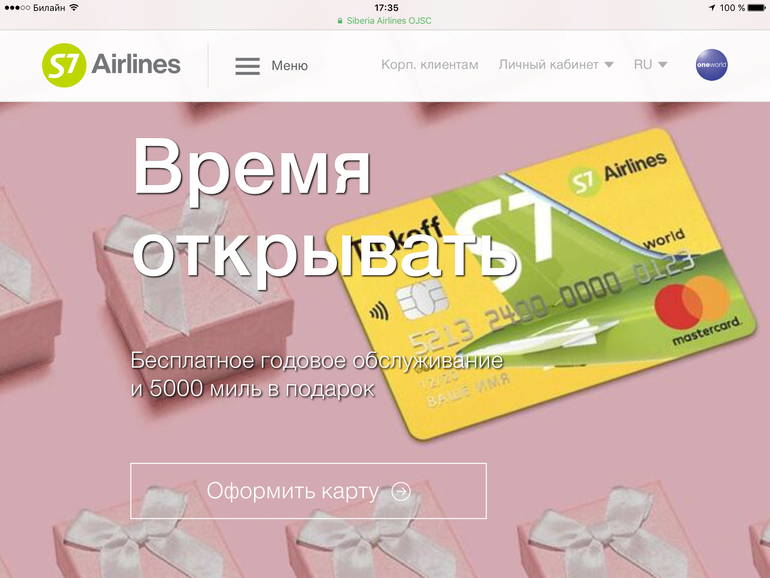770x578 pixels.
Task: Tap the Время открывать headline
Action: pos(323,211)
